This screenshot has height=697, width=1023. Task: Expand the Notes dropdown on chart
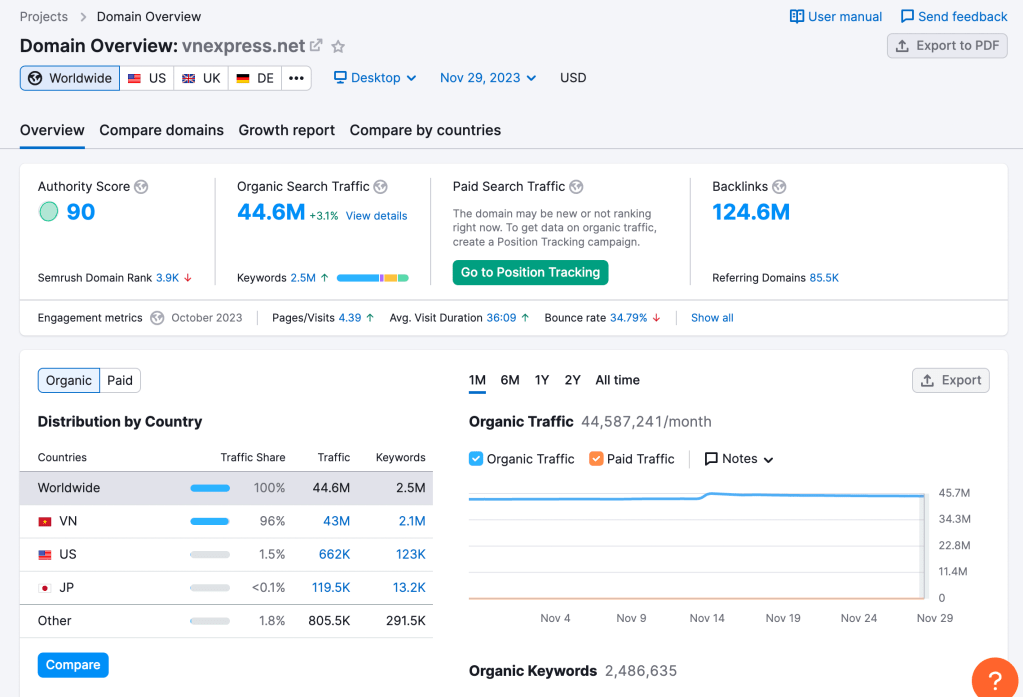739,459
